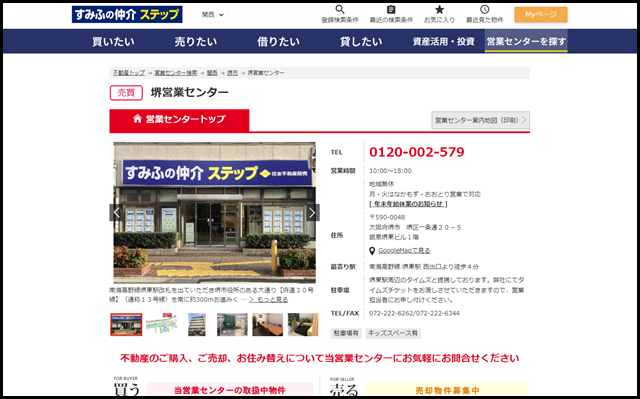Click the すみふの仲介 ステップ logo
This screenshot has width=640, height=399.
(x=127, y=14)
